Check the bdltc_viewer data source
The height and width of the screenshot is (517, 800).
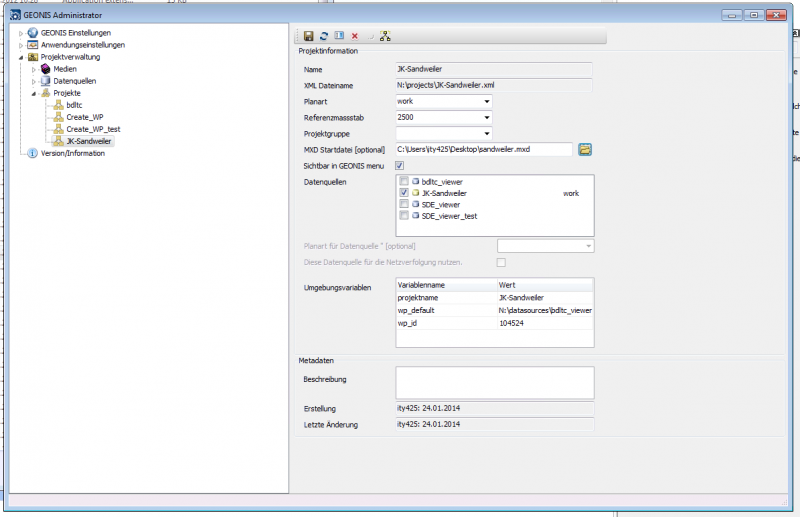tap(404, 181)
